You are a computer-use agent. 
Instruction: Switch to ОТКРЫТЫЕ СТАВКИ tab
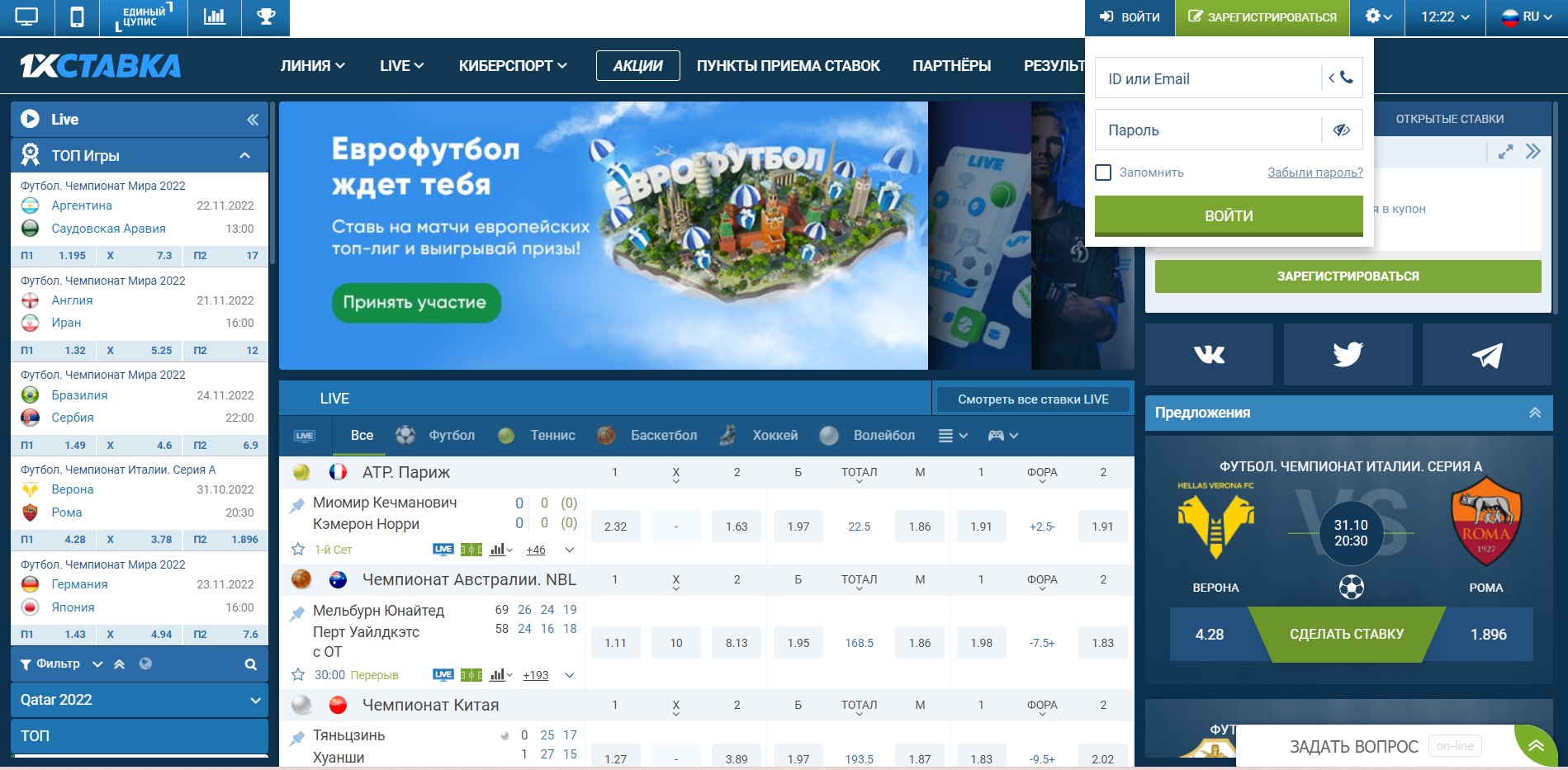pos(1450,119)
